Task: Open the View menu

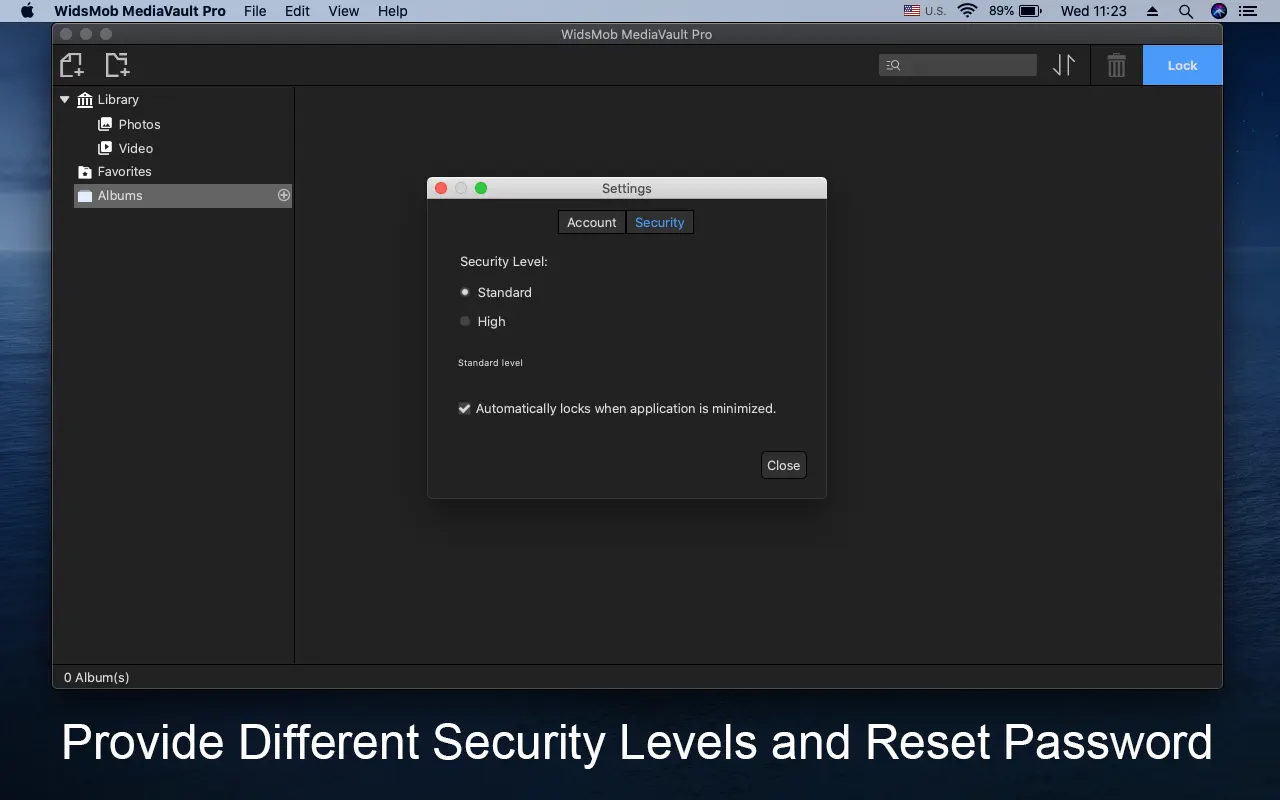Action: click(x=344, y=11)
